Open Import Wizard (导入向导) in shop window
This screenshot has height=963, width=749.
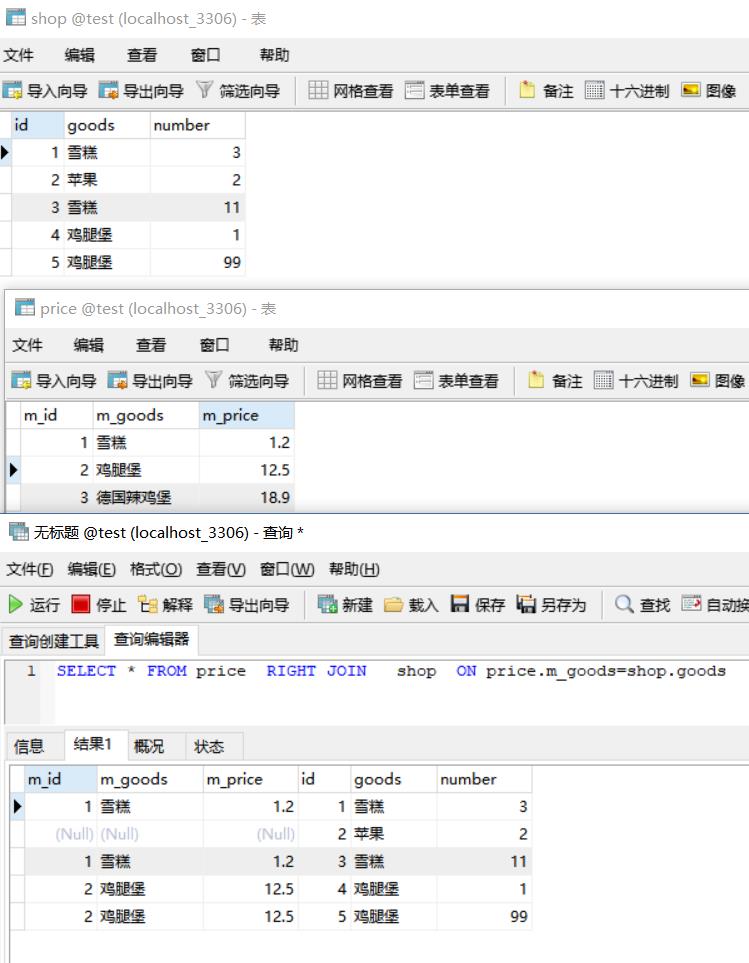click(x=46, y=91)
